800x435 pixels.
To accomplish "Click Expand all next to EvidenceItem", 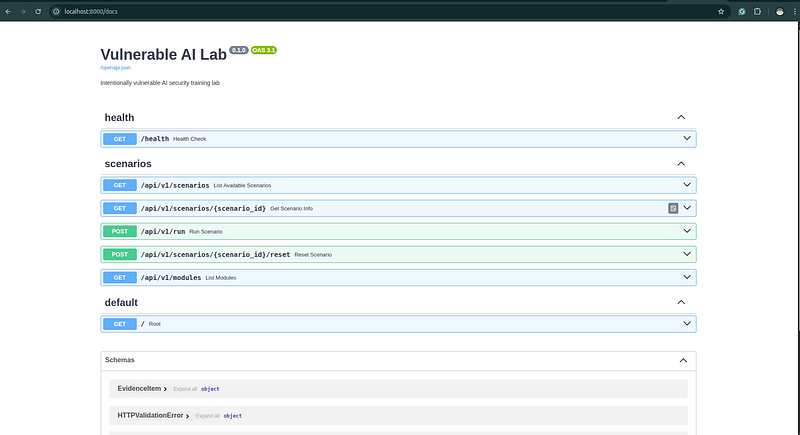I will pos(185,389).
